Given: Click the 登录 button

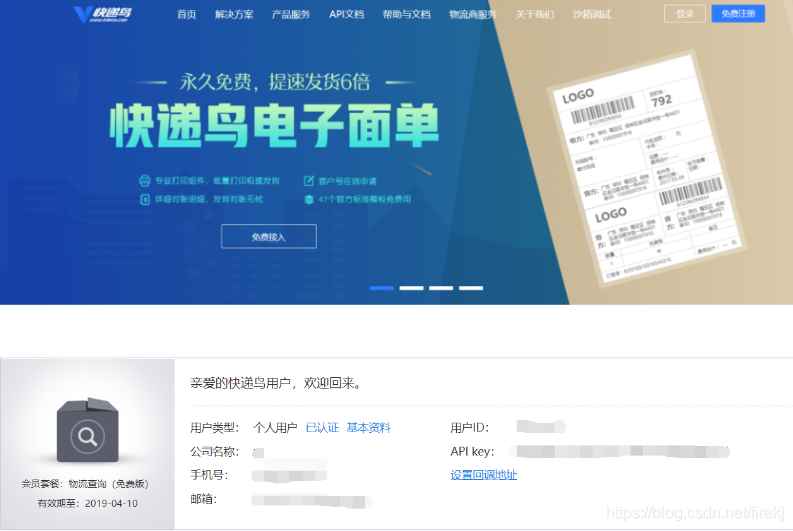Looking at the screenshot, I should tap(685, 14).
